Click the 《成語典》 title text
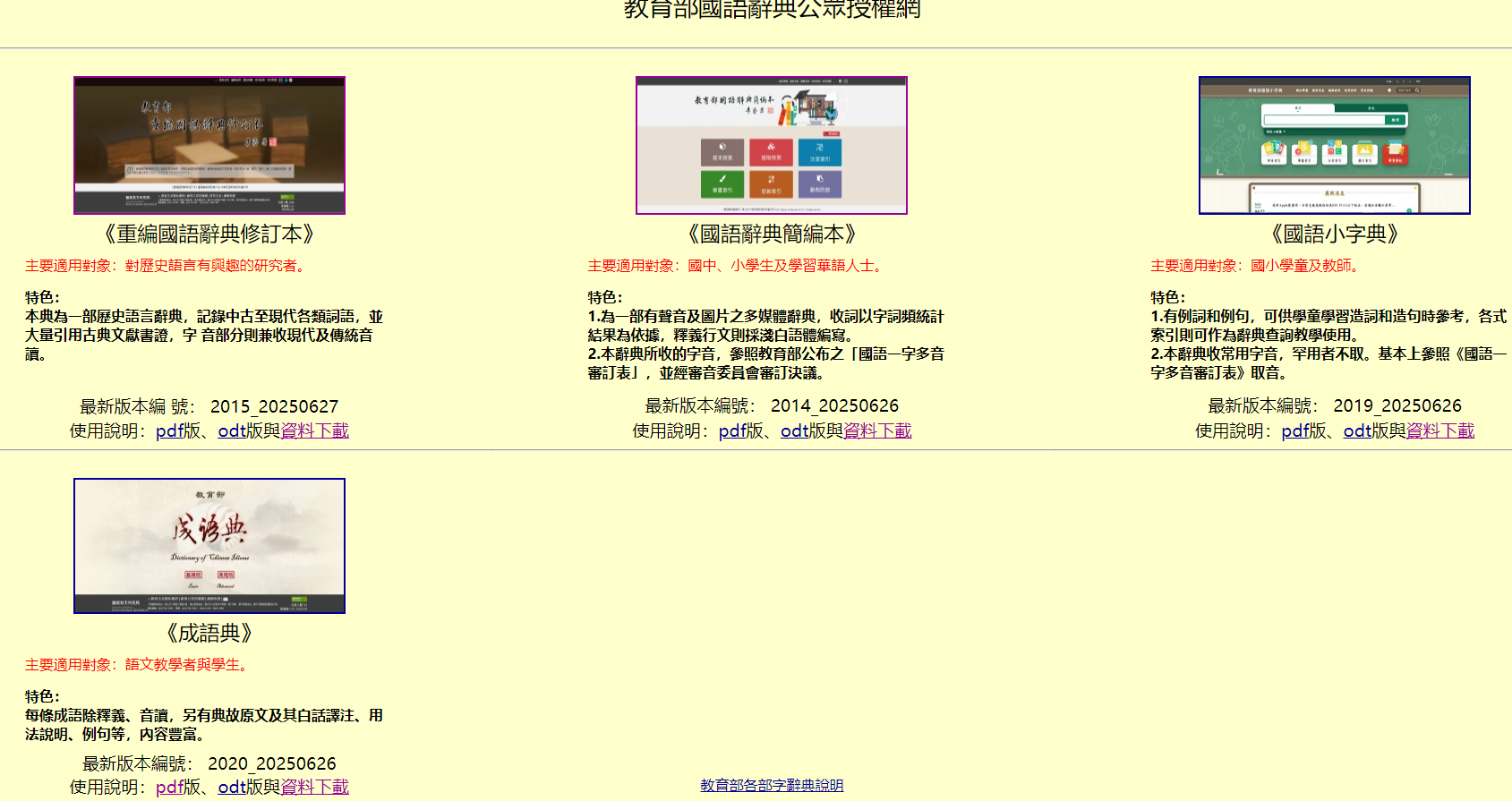The image size is (1512, 801). [x=209, y=634]
